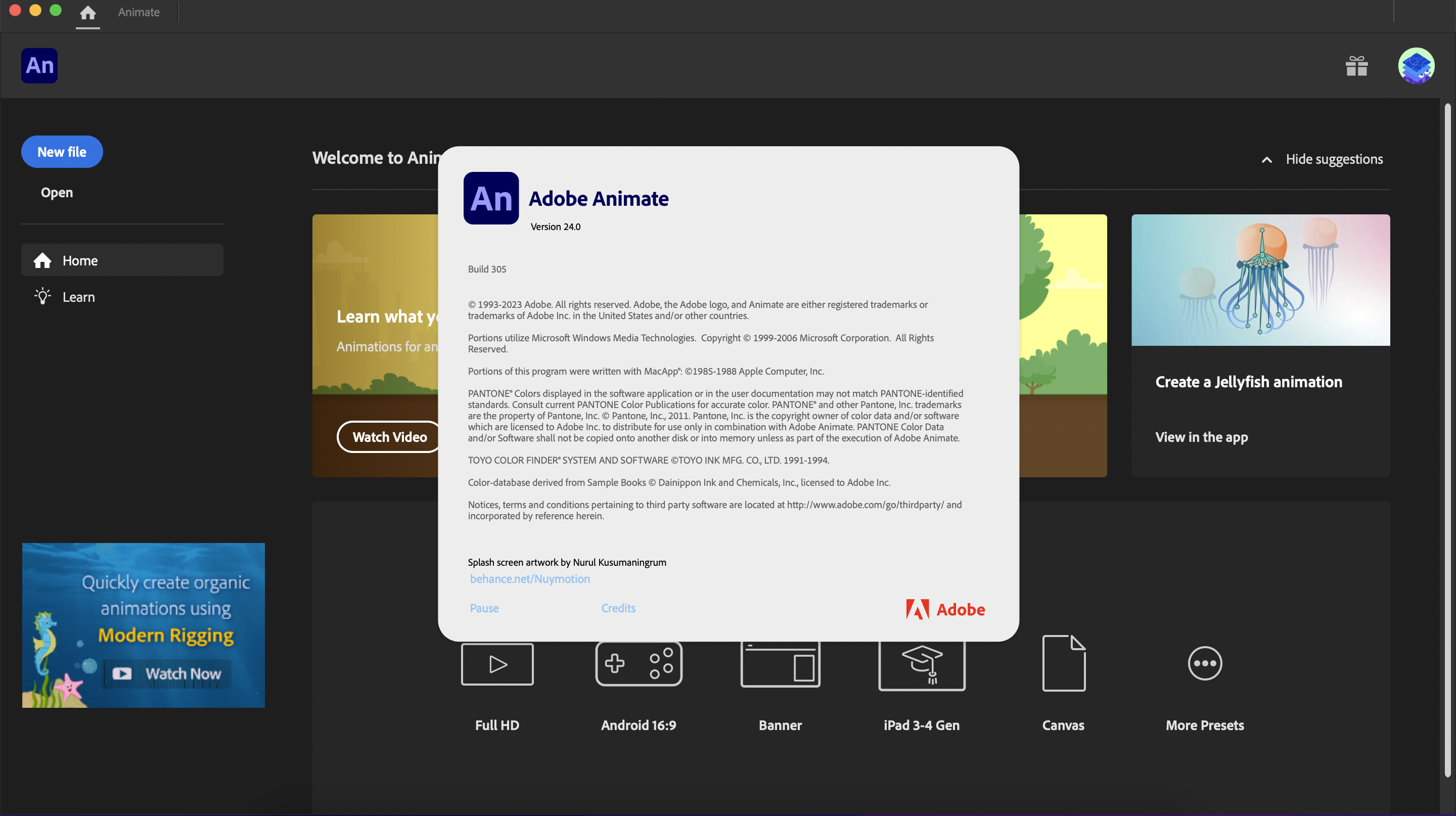Select the Android 16:9 gamepad preset icon

(x=639, y=663)
